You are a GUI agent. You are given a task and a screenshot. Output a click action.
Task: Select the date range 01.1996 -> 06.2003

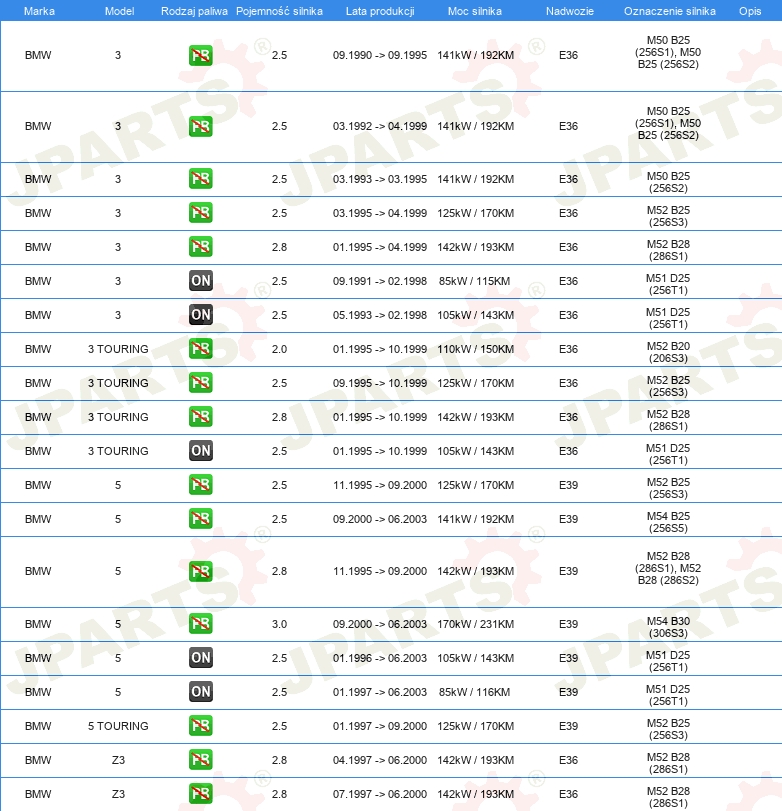pos(380,658)
